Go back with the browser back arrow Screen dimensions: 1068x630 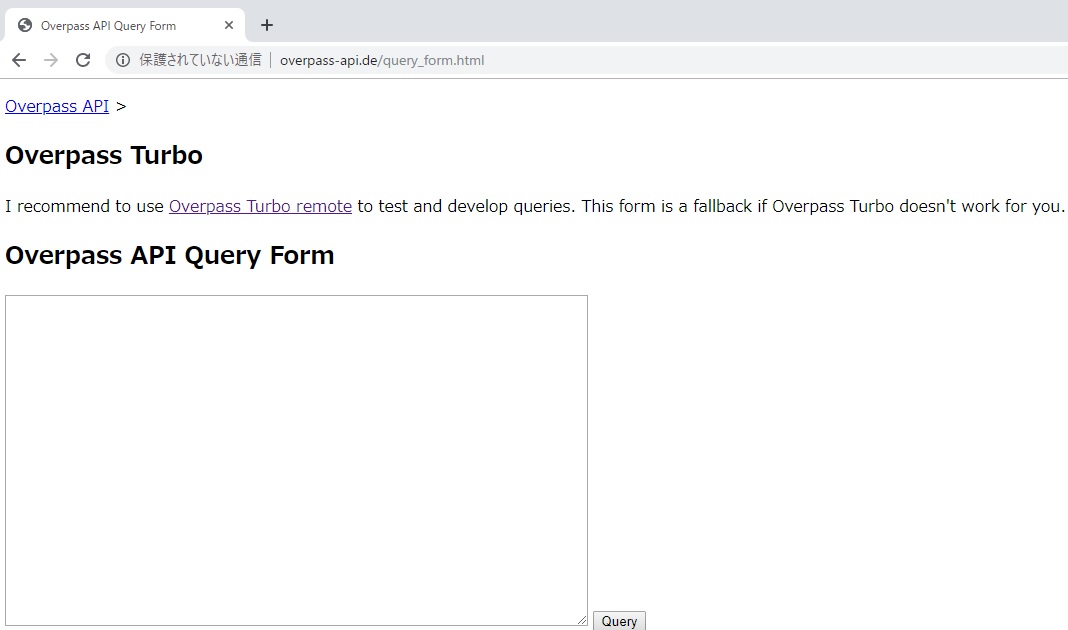[x=19, y=60]
